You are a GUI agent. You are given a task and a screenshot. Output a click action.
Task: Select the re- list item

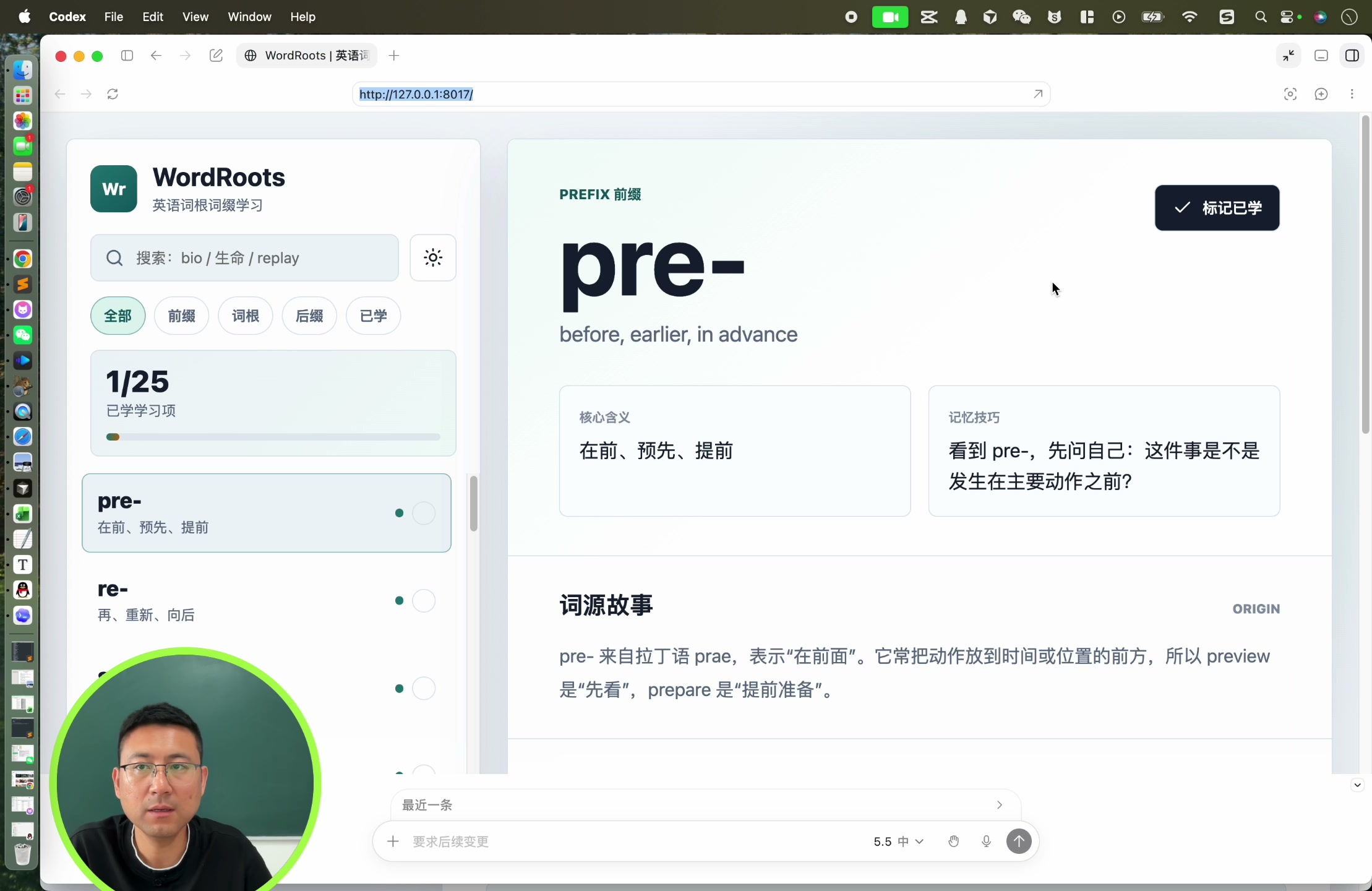coord(267,601)
